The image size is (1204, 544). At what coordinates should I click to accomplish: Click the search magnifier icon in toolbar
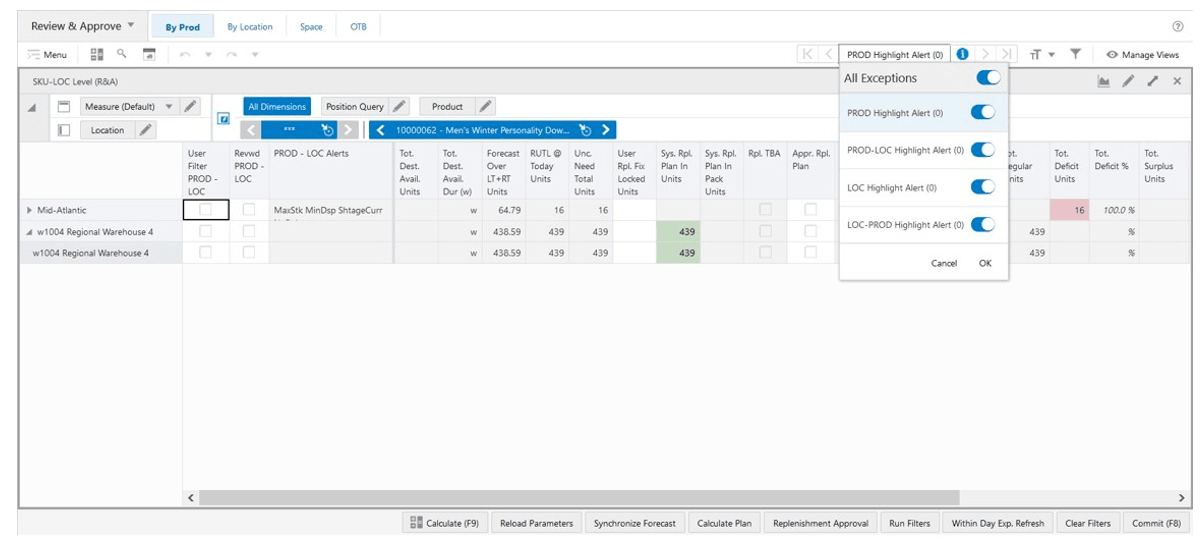[122, 54]
